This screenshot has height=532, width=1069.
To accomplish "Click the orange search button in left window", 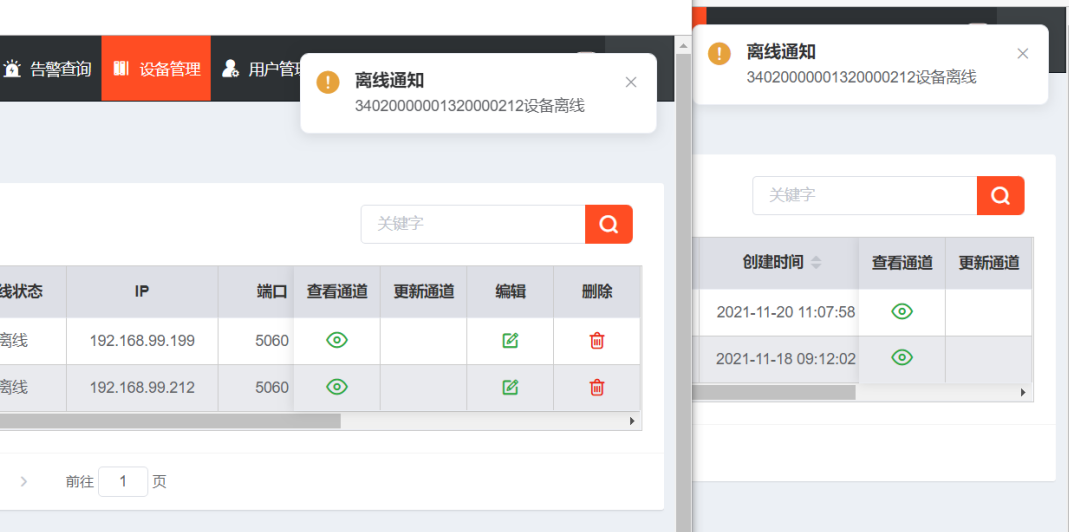I will (x=609, y=224).
